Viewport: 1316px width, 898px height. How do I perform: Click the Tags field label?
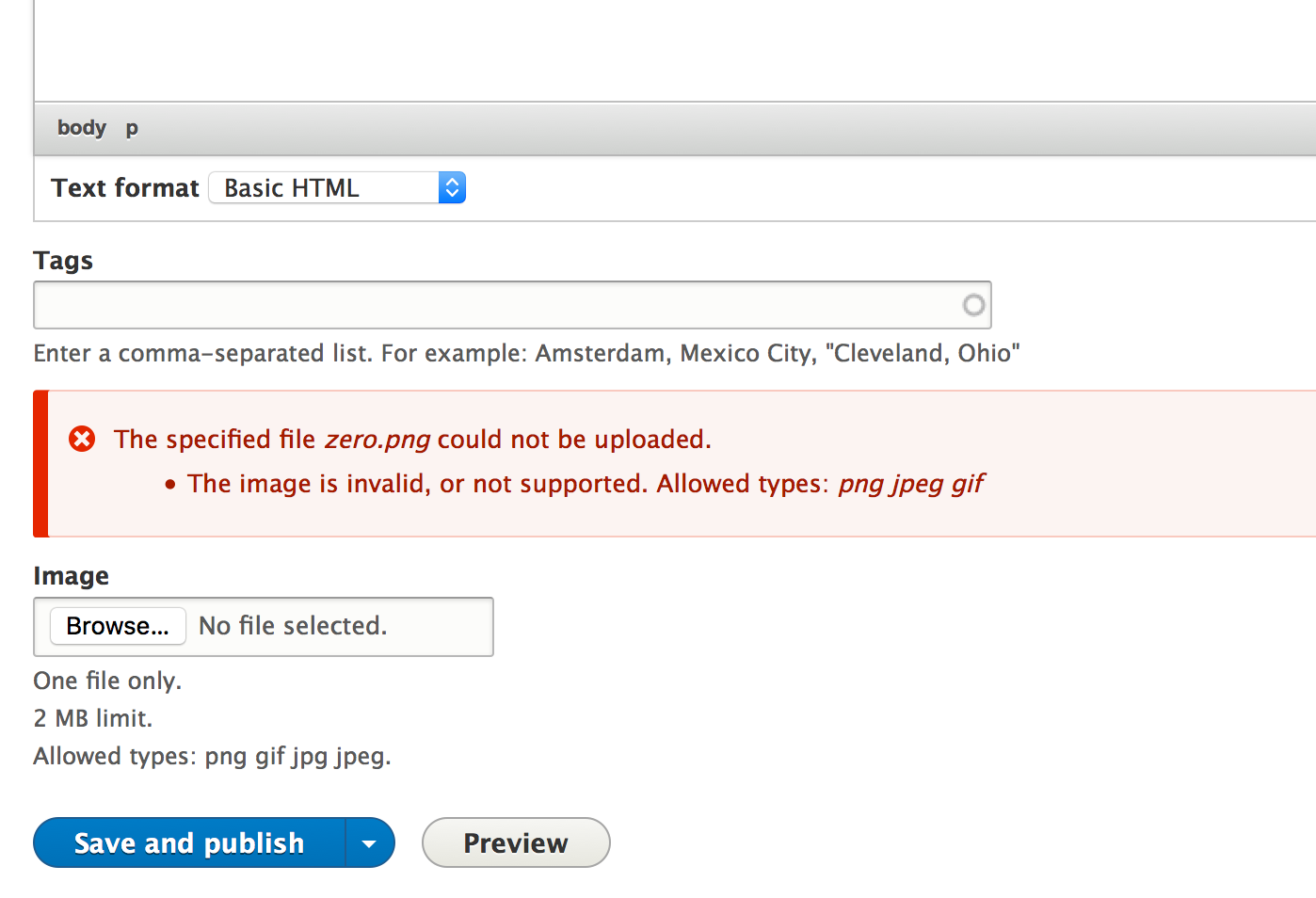click(63, 261)
